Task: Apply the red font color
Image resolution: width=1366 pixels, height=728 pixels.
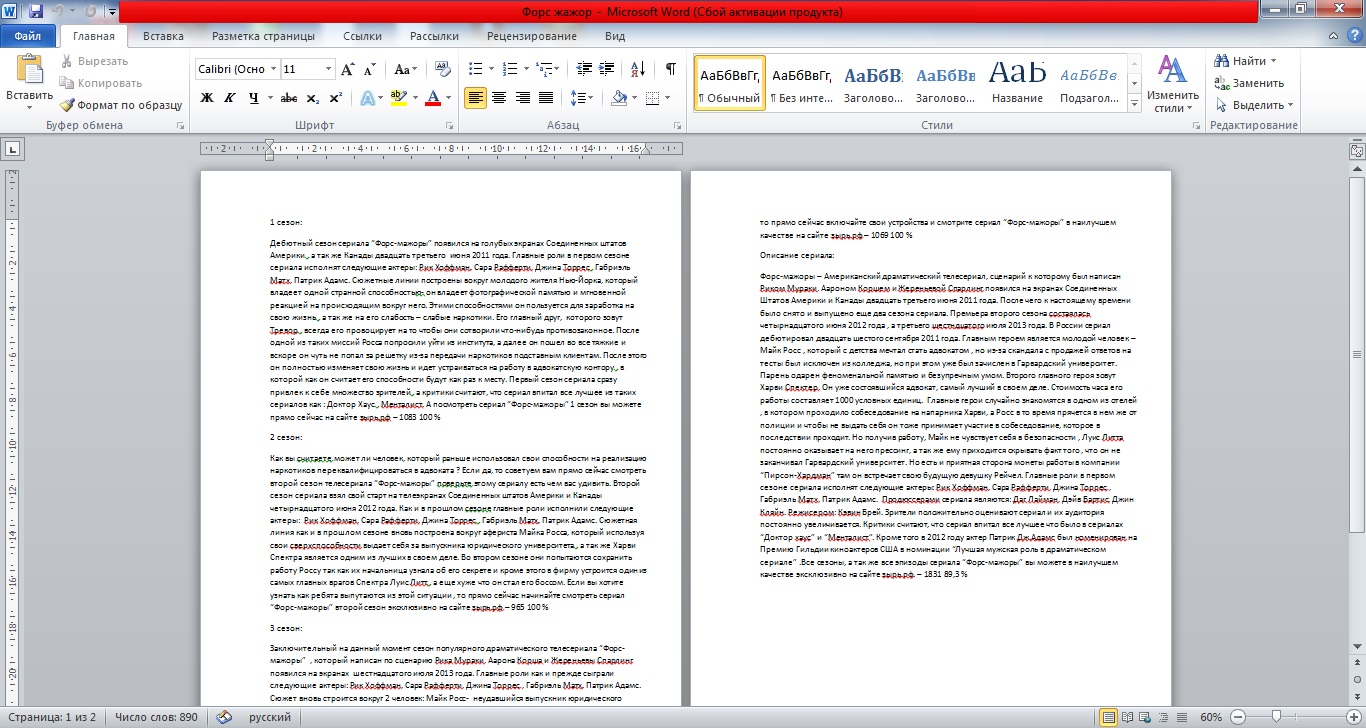Action: (x=432, y=98)
